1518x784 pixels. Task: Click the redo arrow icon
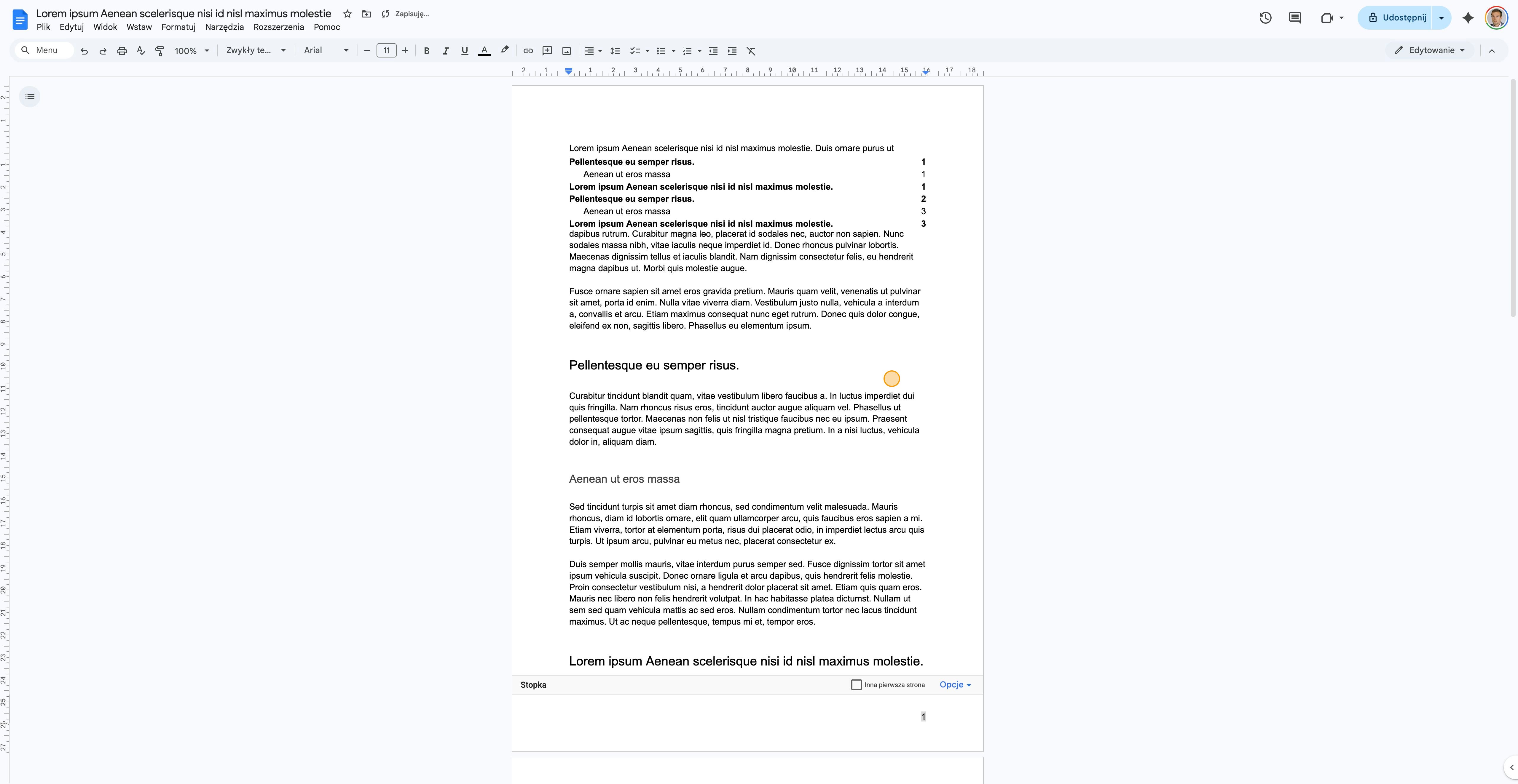(103, 51)
